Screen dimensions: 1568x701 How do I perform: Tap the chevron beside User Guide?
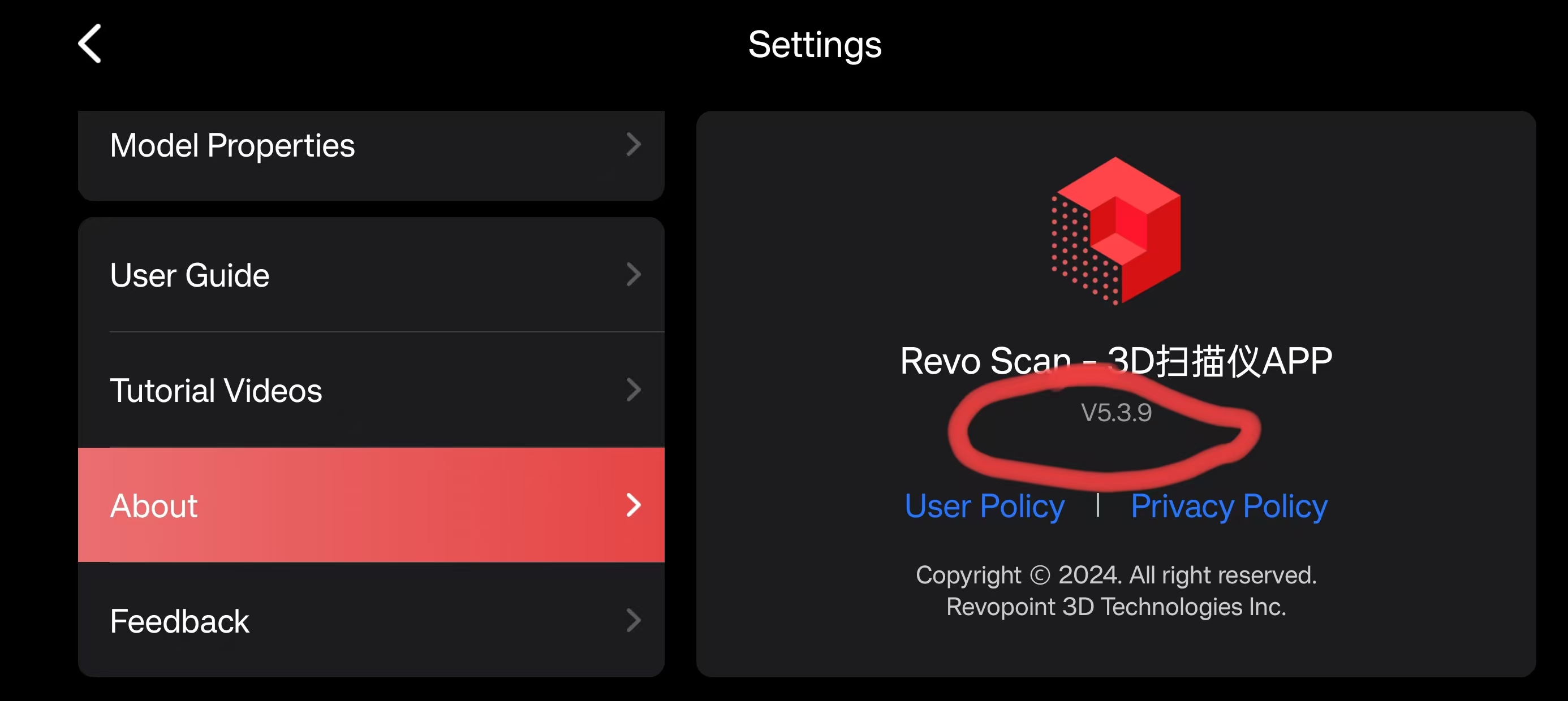coord(633,274)
